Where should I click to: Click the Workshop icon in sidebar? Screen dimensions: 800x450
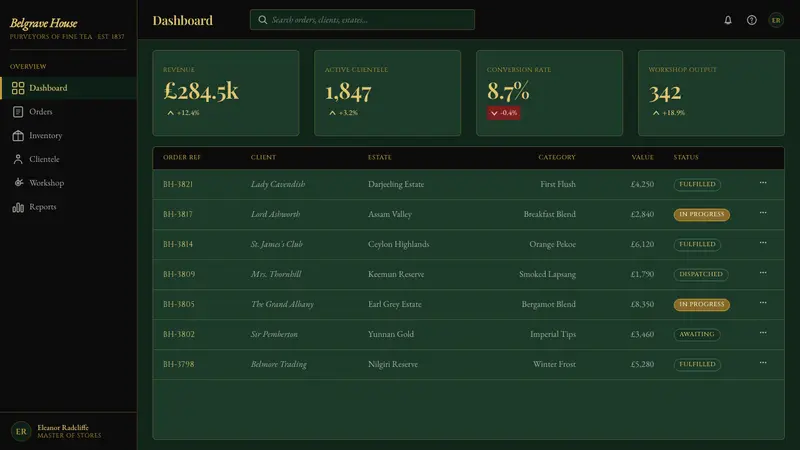[x=18, y=183]
